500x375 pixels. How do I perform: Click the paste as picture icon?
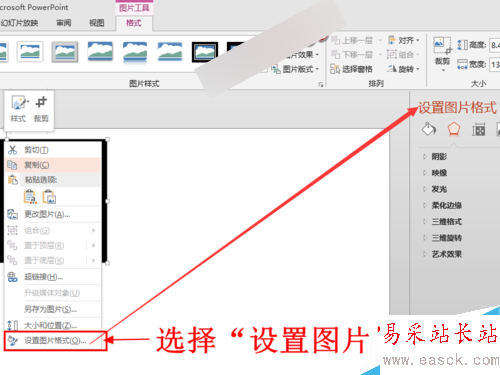(x=49, y=197)
